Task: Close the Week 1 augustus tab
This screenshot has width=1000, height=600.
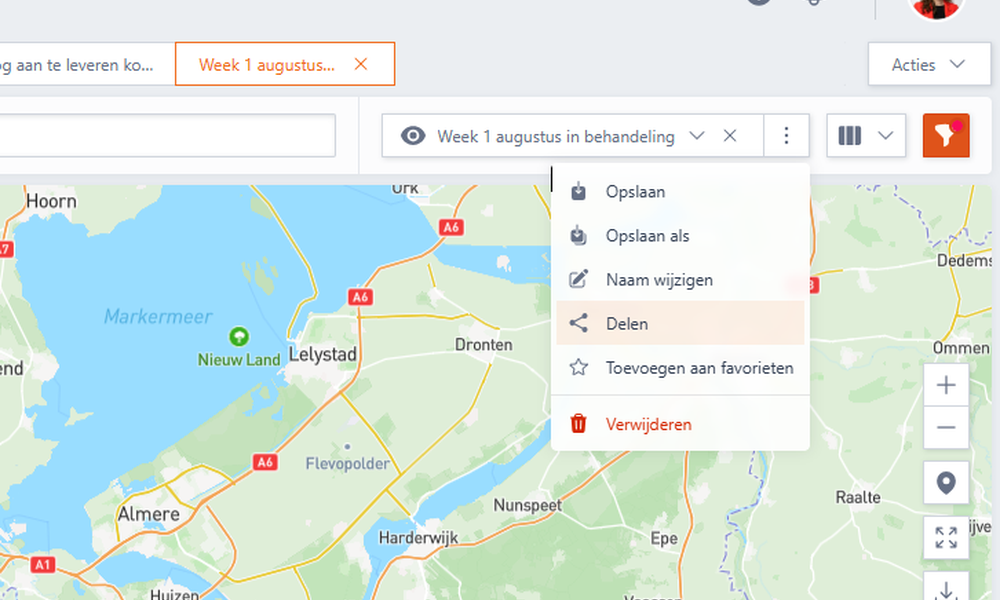Action: pos(361,64)
